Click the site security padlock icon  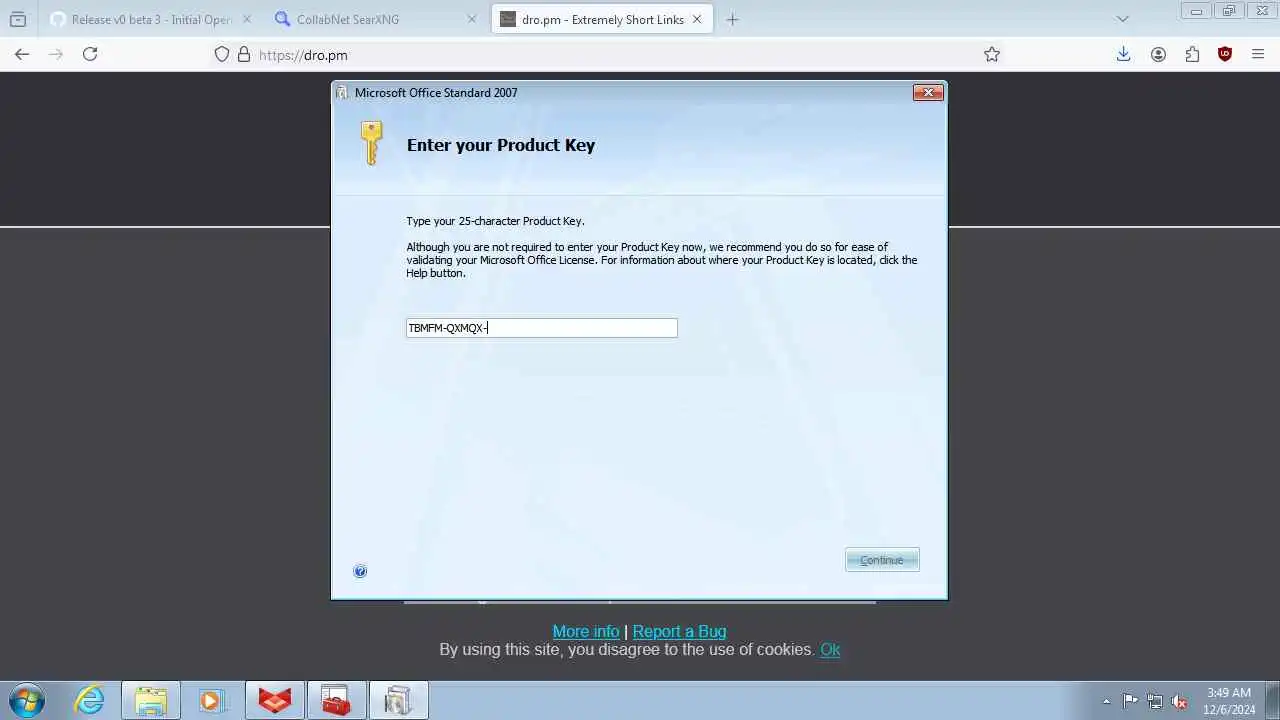(x=243, y=55)
